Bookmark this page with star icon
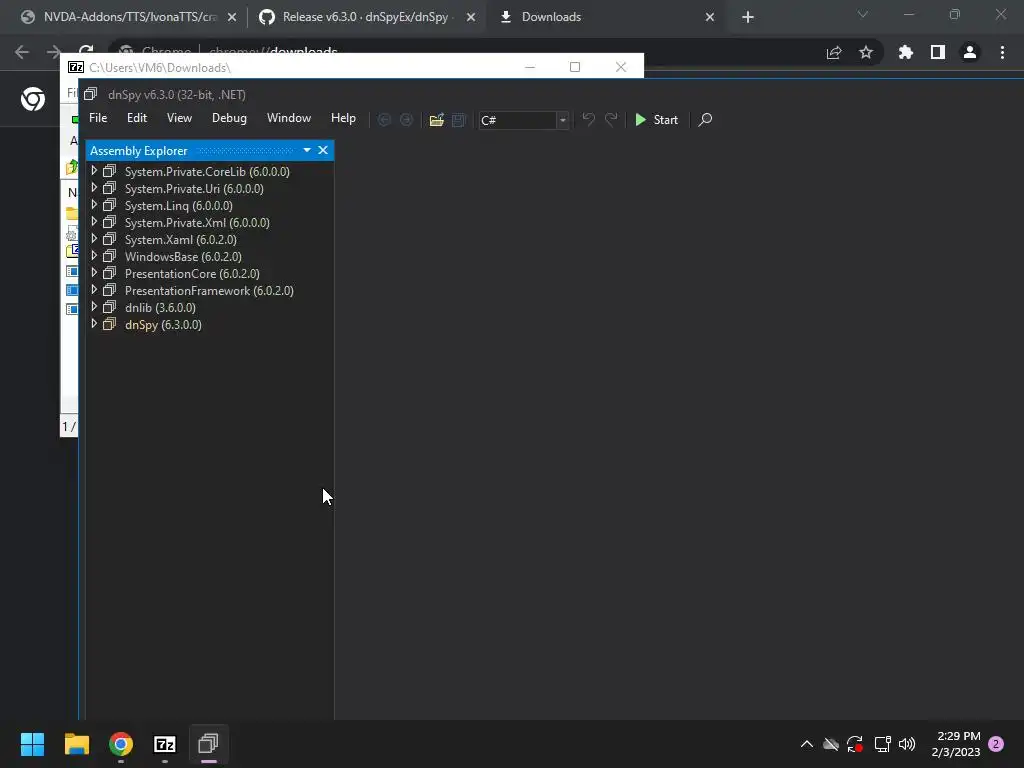The height and width of the screenshot is (768, 1024). coord(866,52)
